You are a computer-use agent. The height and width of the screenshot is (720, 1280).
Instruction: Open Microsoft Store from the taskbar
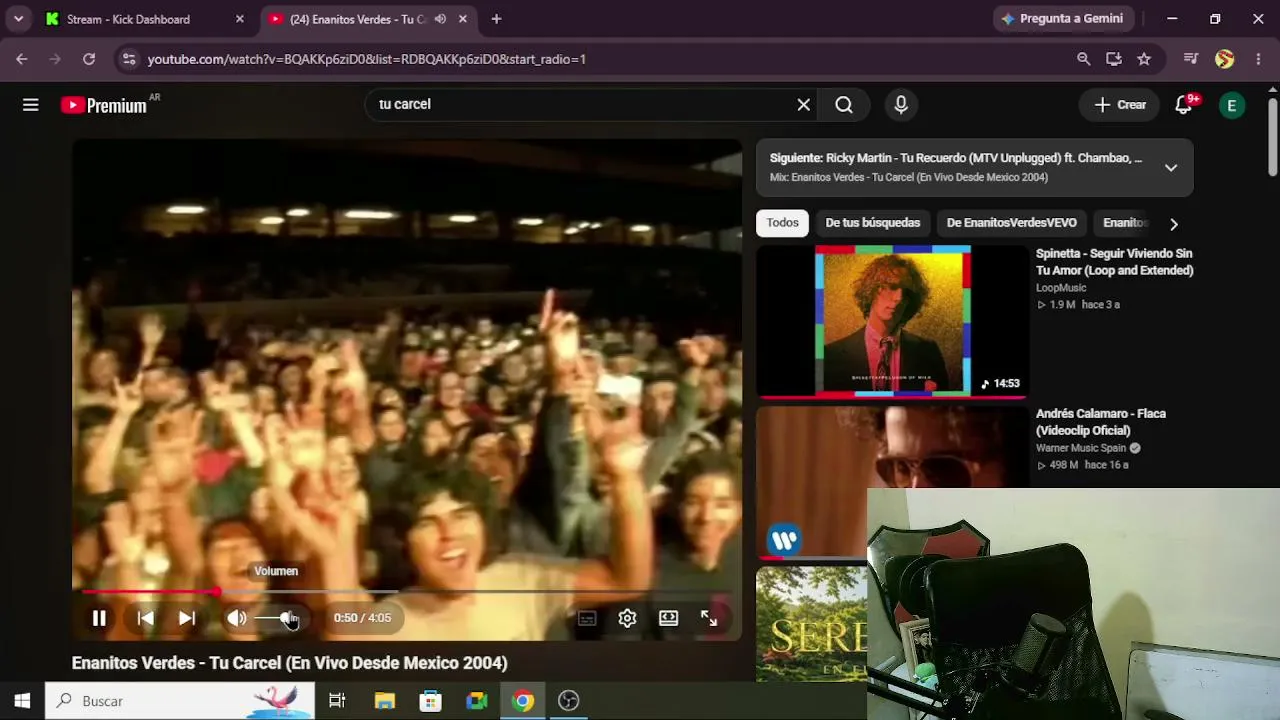coord(431,701)
